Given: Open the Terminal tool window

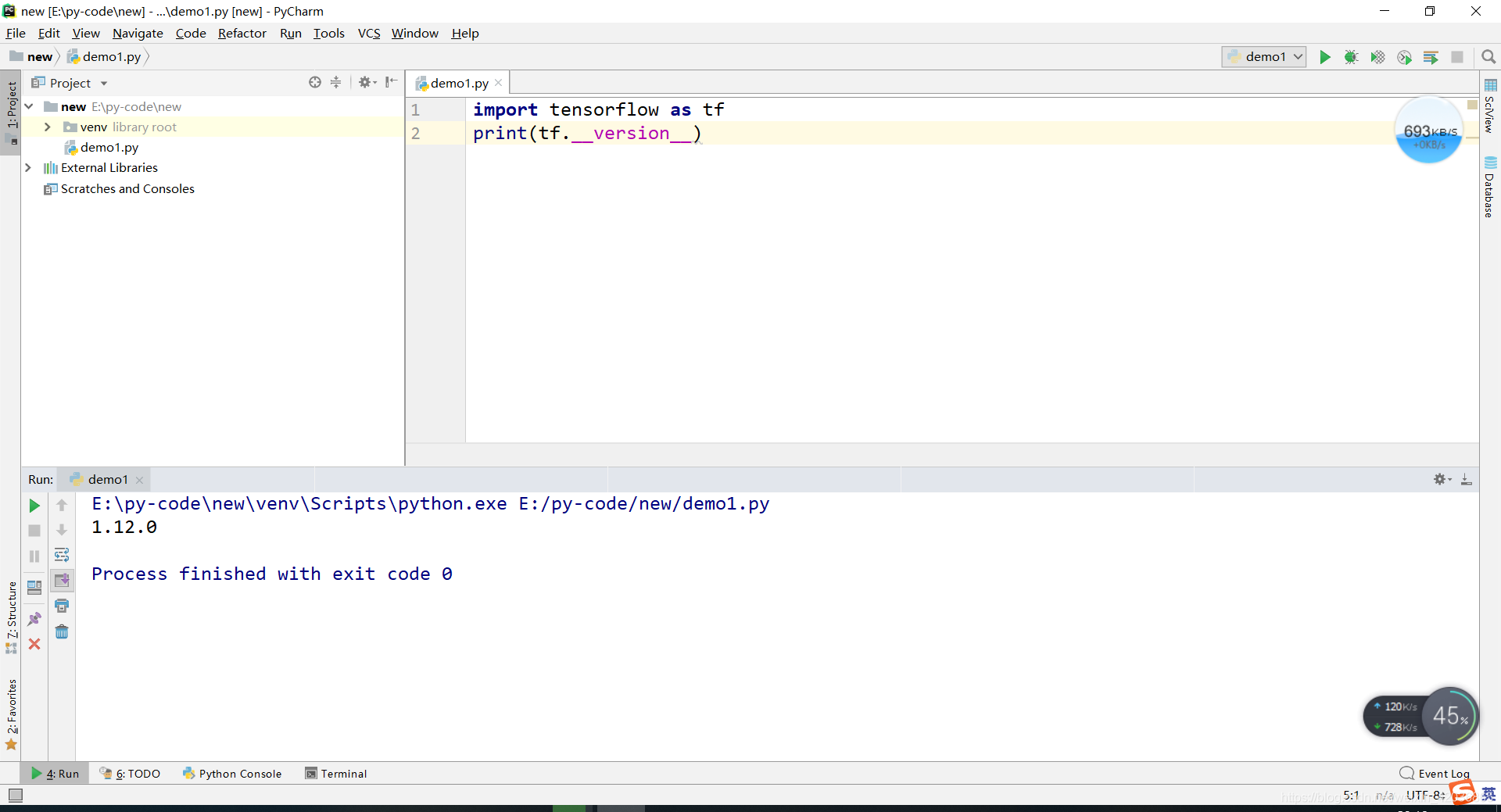Looking at the screenshot, I should (x=335, y=774).
